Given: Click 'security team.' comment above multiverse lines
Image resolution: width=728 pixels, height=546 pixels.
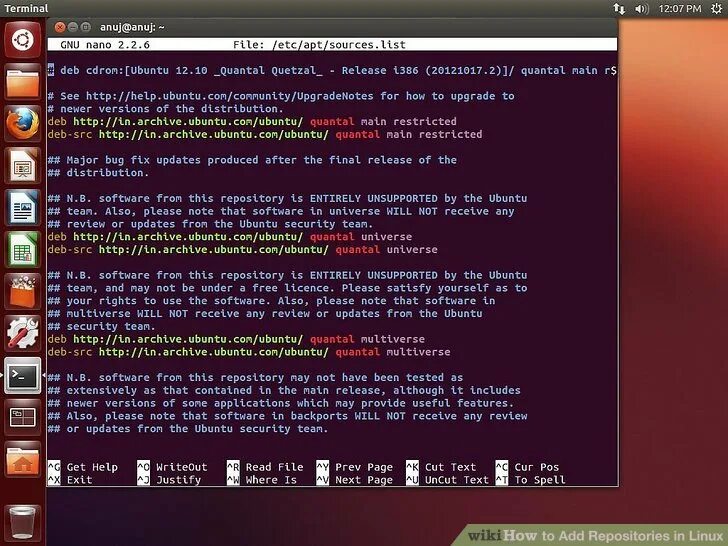Looking at the screenshot, I should click(101, 326).
